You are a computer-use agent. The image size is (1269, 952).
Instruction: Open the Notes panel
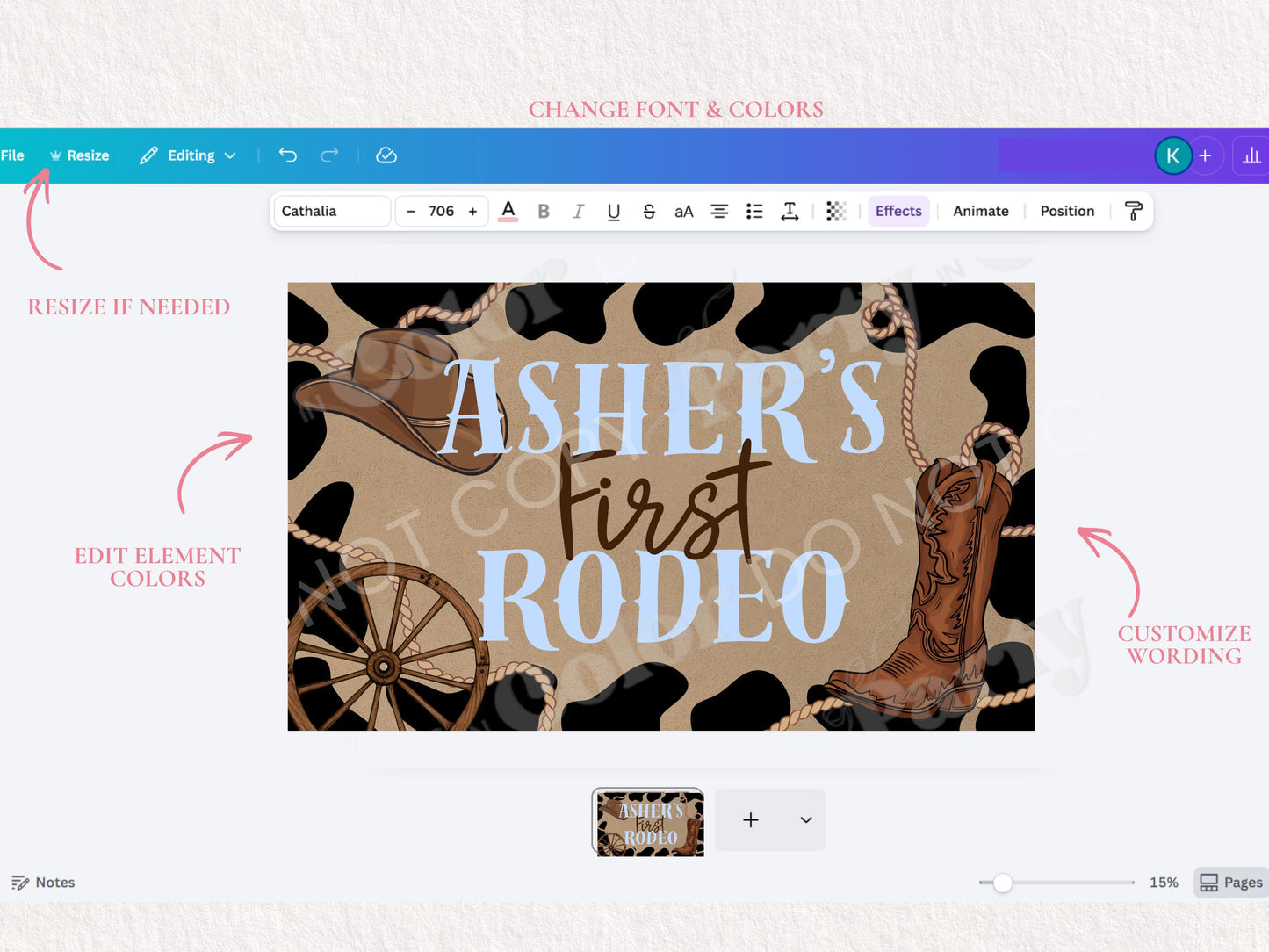(43, 883)
